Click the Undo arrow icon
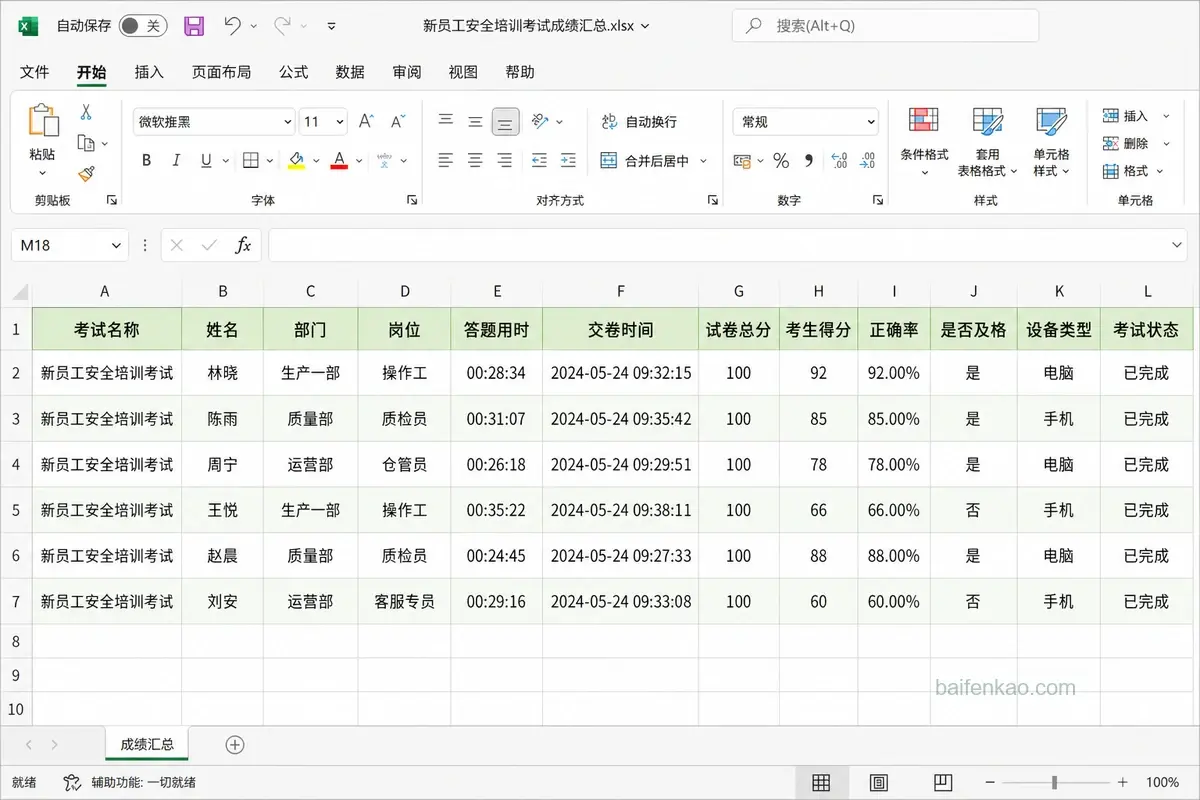Screen dimensions: 1200x800 click(232, 26)
